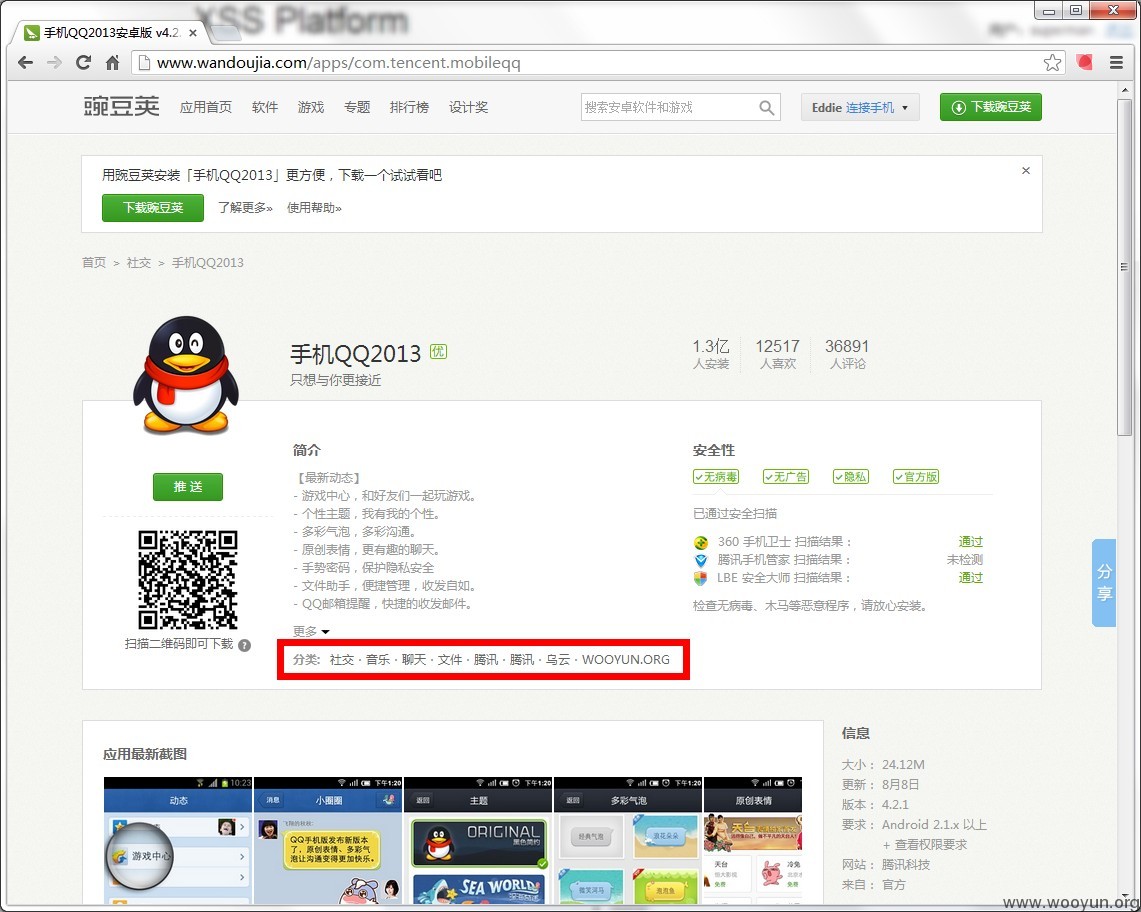
Task: Click the 官方版 safety badge
Action: coord(916,477)
